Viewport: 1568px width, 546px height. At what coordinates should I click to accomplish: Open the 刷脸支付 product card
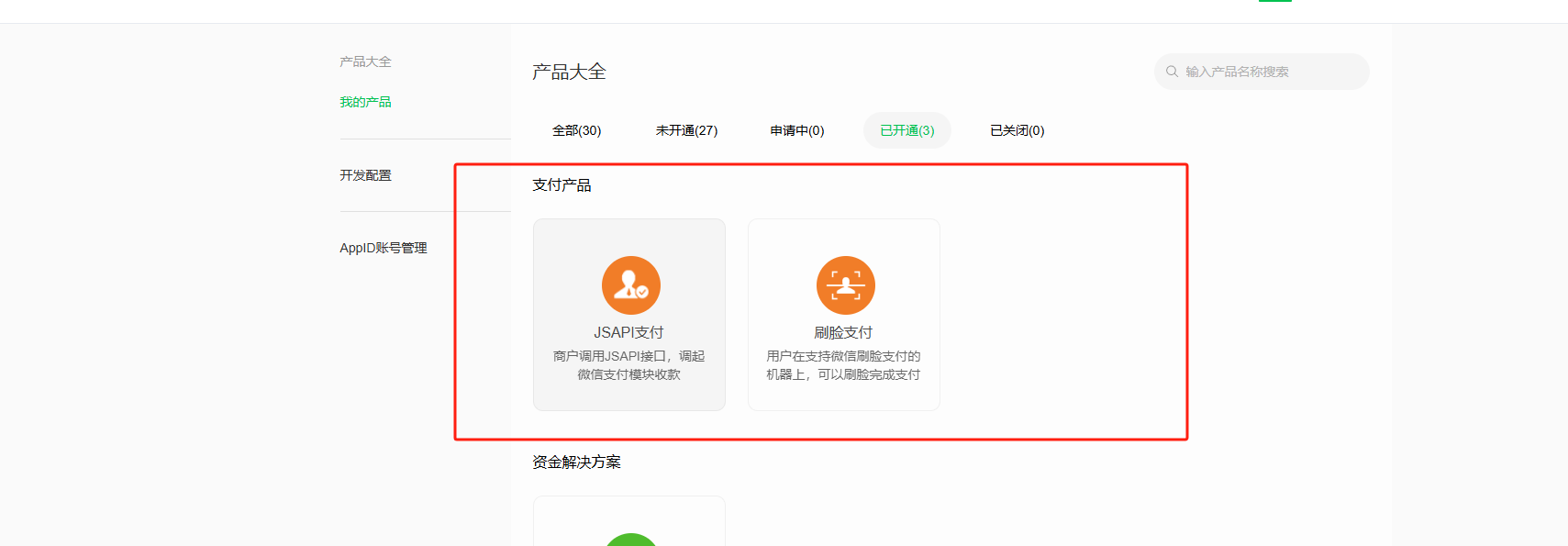coord(844,315)
